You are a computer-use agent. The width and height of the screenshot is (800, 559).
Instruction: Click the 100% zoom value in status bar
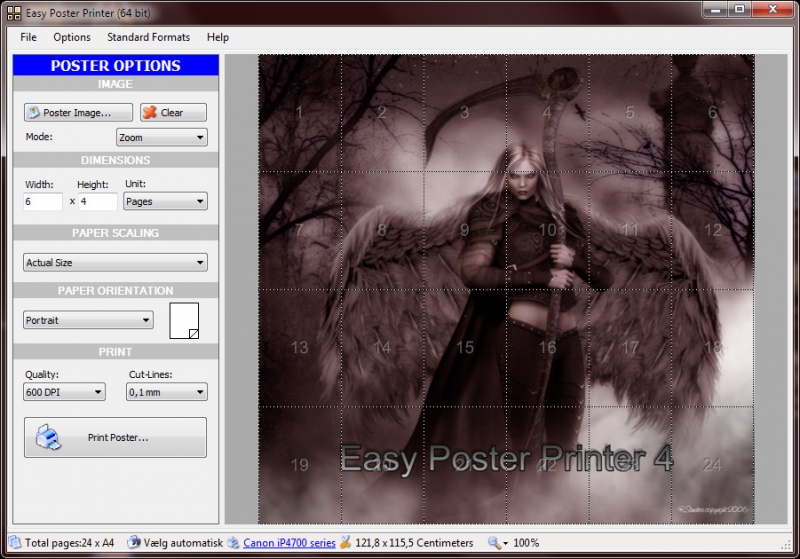[526, 543]
